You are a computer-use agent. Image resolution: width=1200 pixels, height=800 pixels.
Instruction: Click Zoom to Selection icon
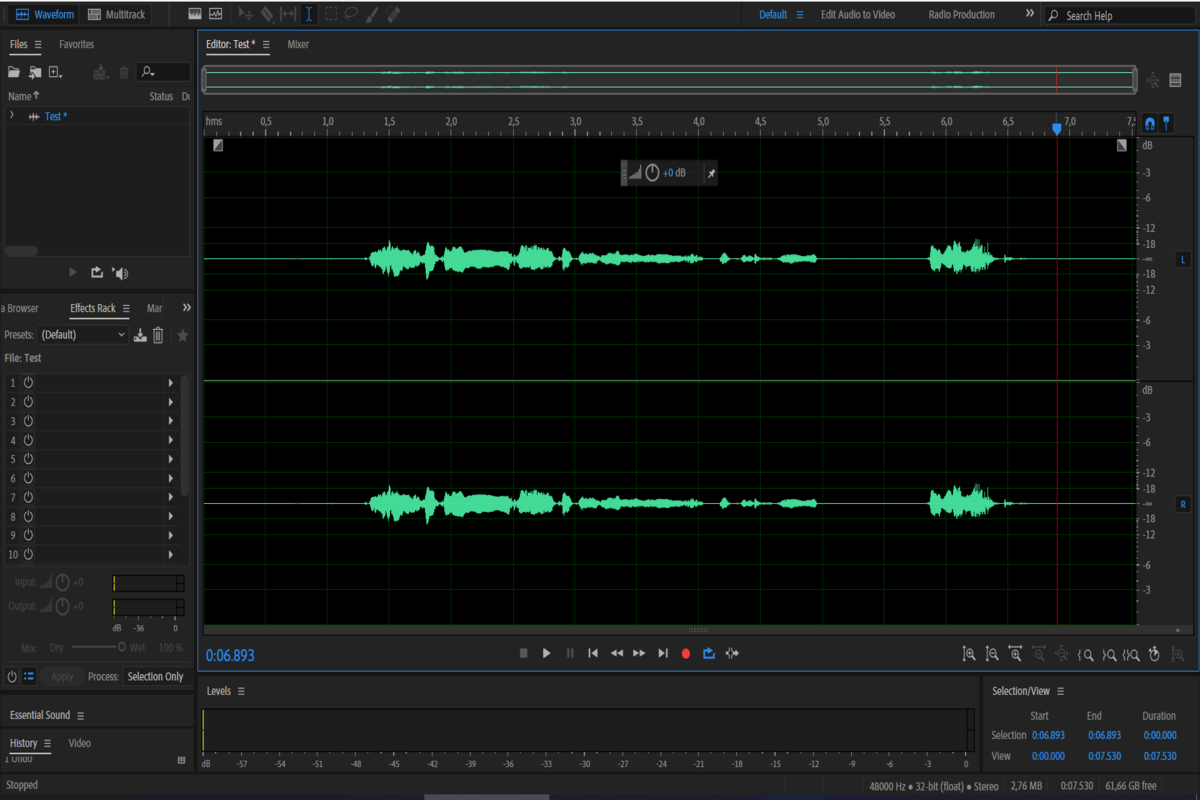[x=1132, y=655]
